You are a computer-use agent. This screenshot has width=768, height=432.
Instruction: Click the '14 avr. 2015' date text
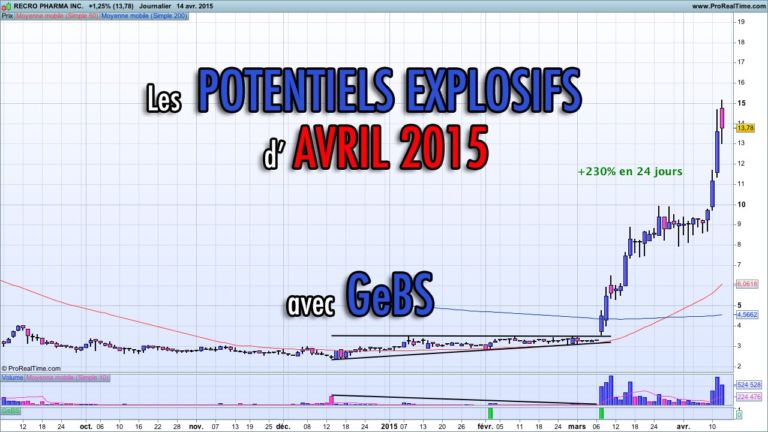point(195,6)
